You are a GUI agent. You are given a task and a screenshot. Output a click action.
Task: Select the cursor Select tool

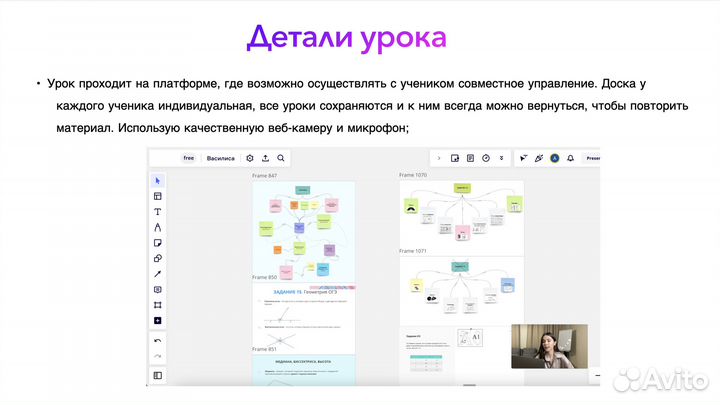158,181
